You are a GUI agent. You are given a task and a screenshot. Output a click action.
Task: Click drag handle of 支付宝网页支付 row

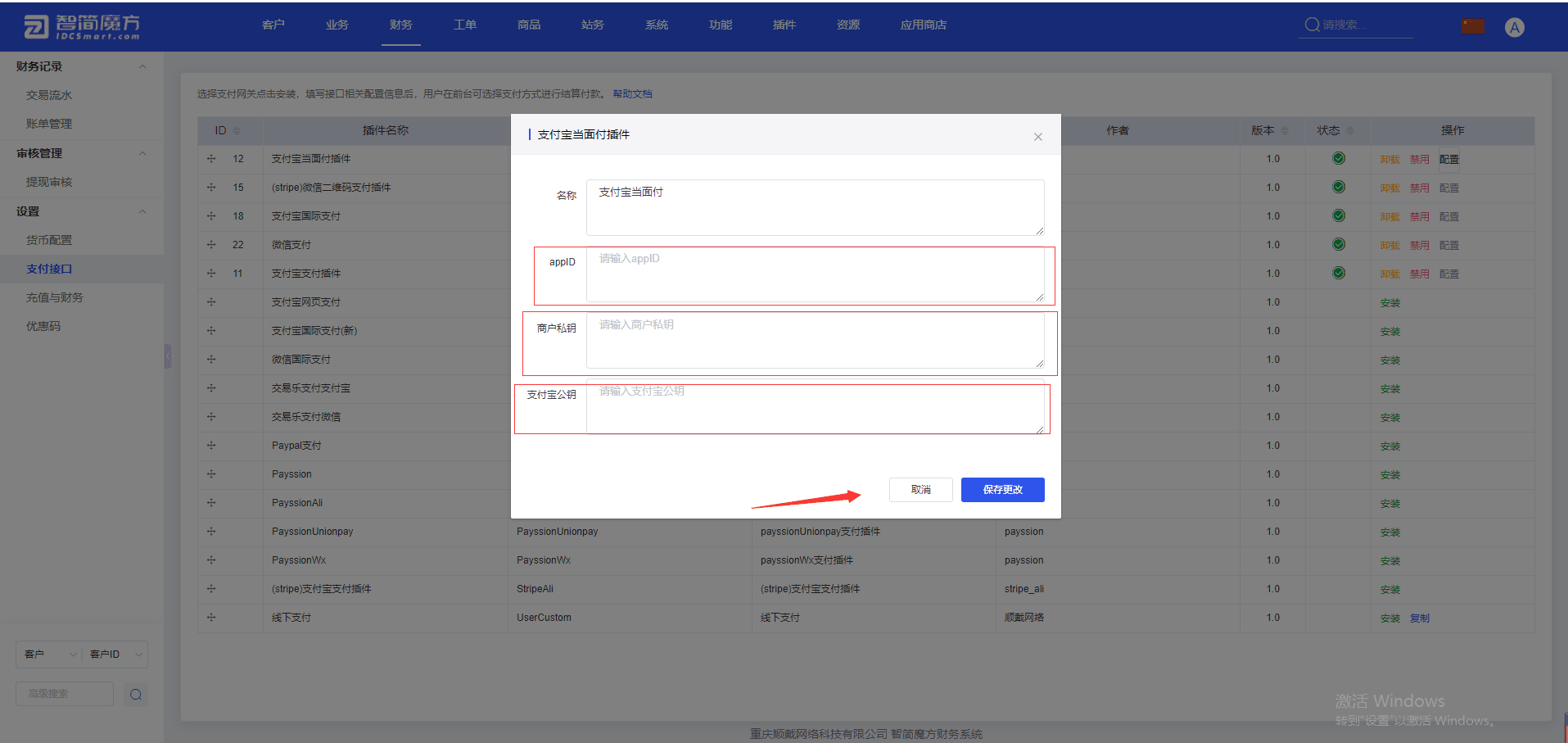(211, 302)
